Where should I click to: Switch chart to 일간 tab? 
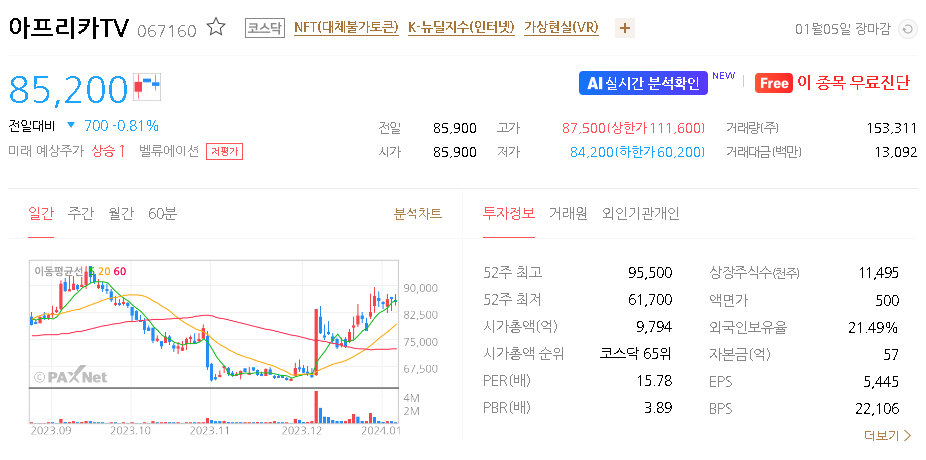coord(41,214)
